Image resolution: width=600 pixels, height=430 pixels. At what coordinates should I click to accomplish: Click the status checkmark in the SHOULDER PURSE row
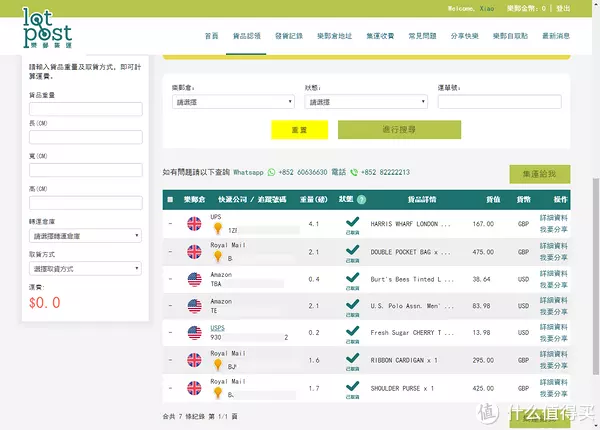click(352, 386)
